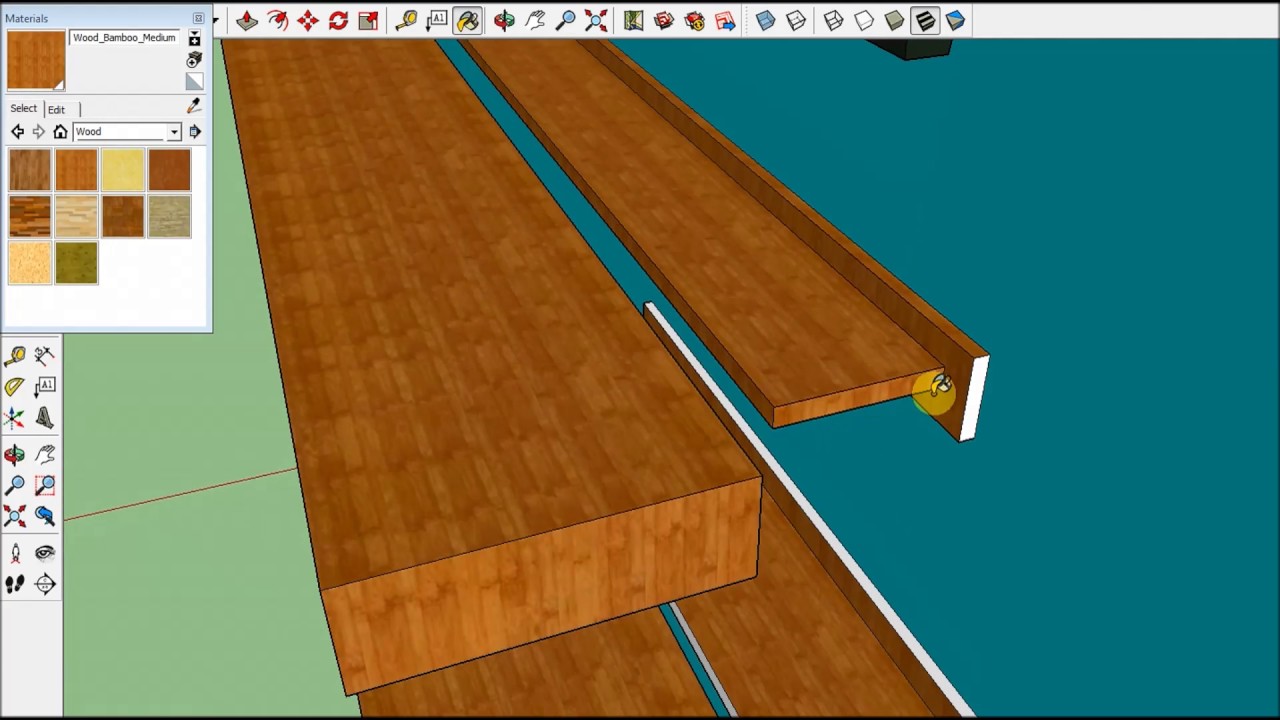Select the Tape Measure tool in top toolbar
This screenshot has width=1280, height=720.
click(x=406, y=20)
